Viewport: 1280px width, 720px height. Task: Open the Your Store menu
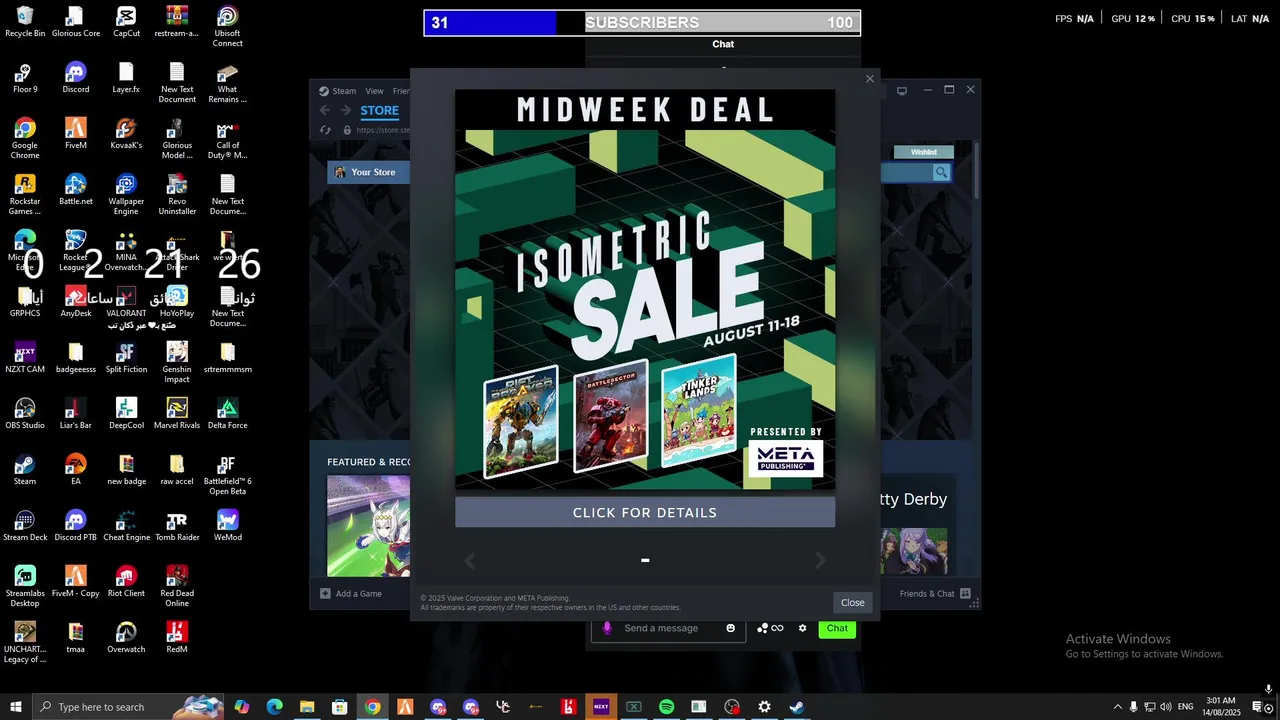pos(366,172)
